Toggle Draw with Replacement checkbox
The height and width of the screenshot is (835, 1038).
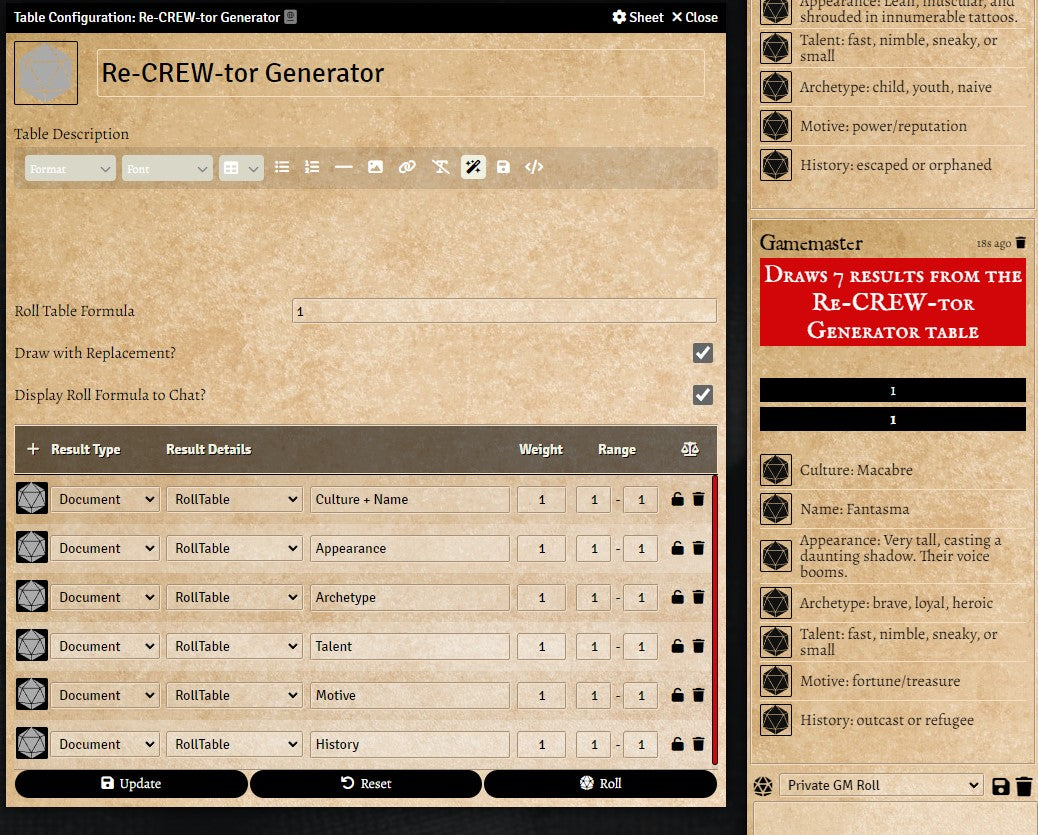(703, 353)
